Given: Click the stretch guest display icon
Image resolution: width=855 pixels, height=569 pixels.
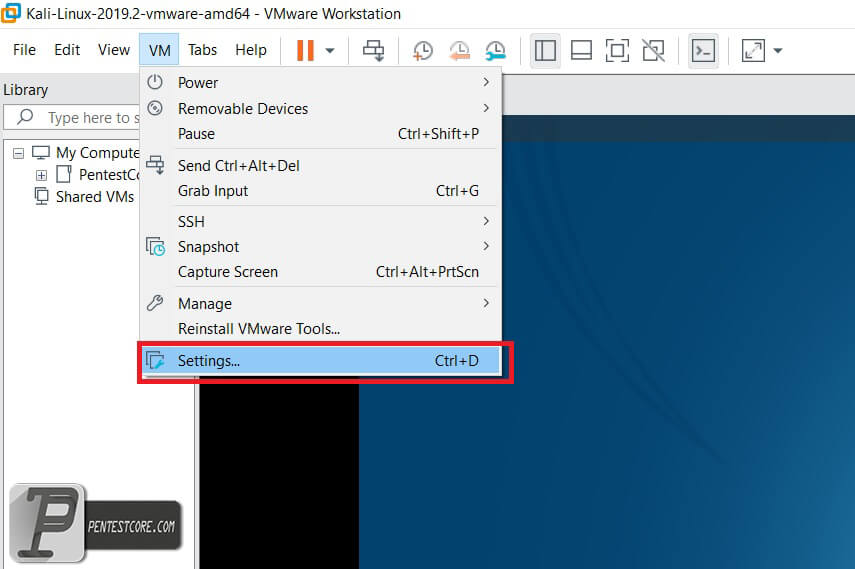Looking at the screenshot, I should coord(753,51).
